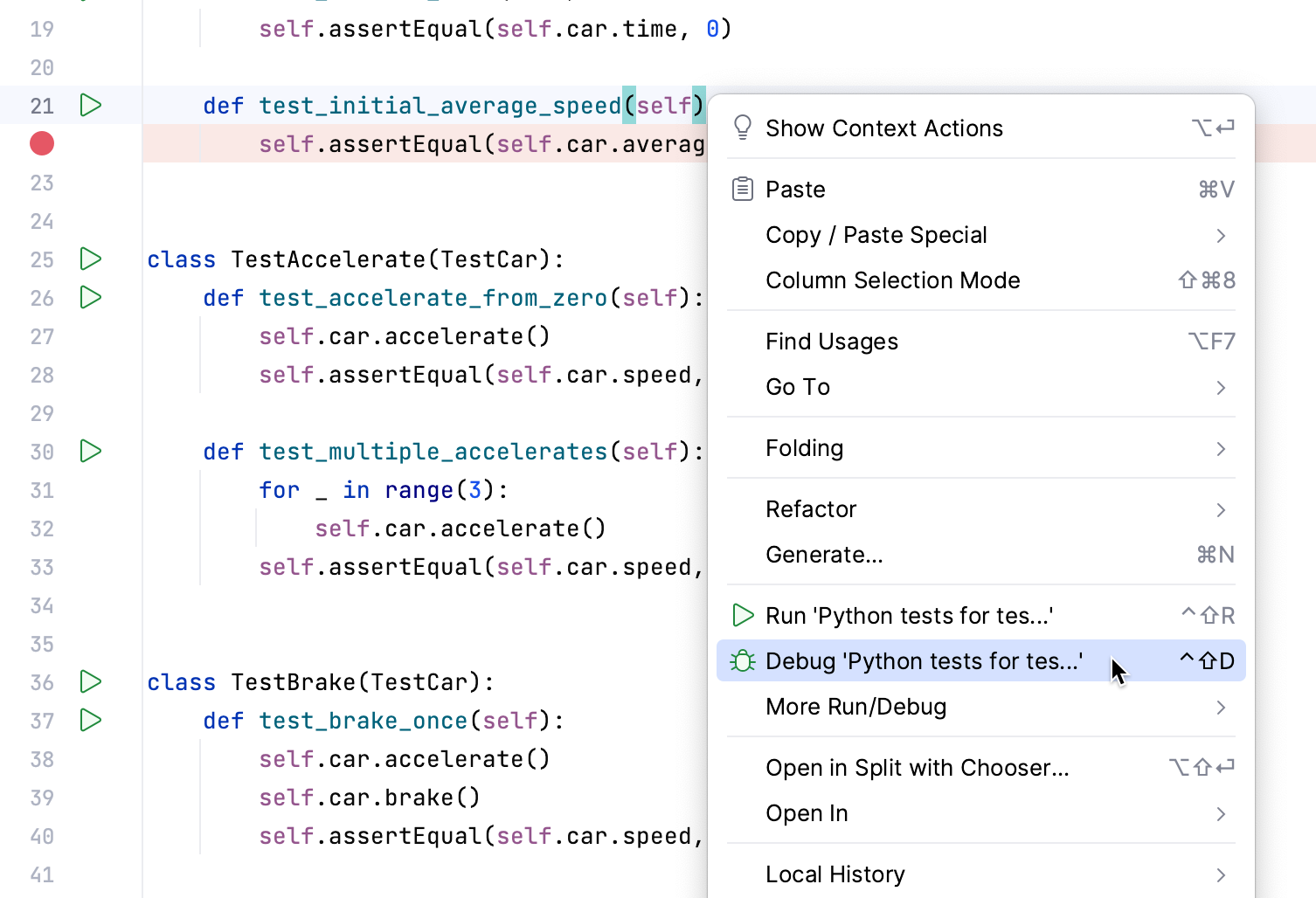Click Debug 'Python tests for tes...'
Screen dimensions: 1316x898
[924, 661]
